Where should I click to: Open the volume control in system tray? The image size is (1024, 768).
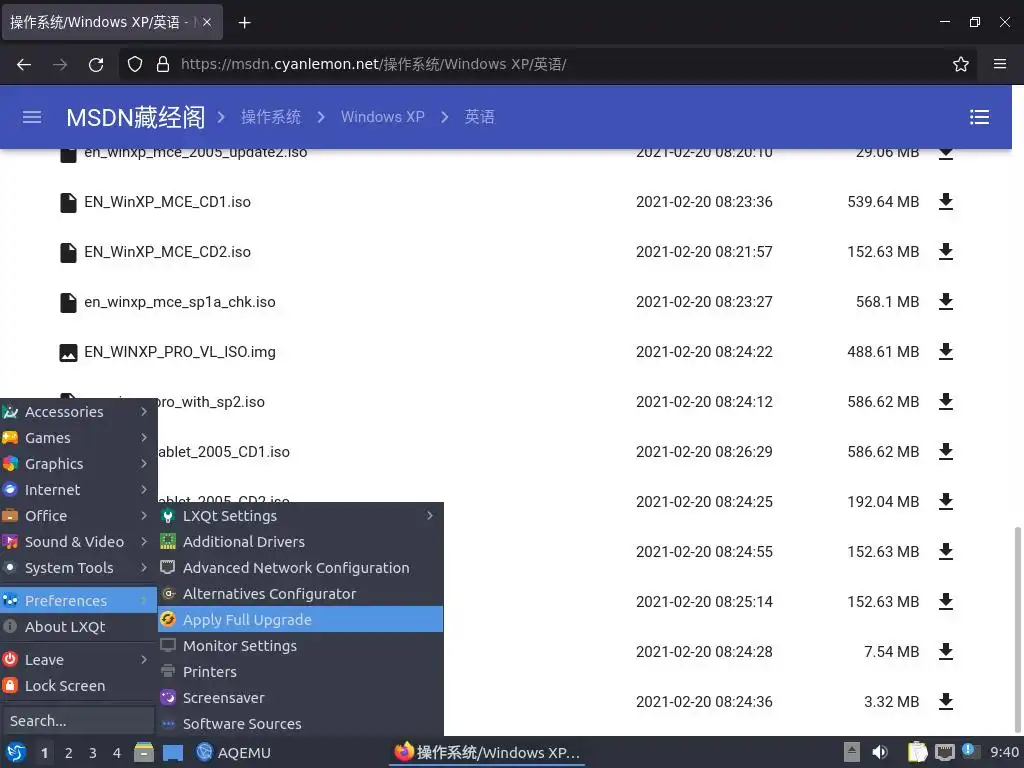click(880, 752)
